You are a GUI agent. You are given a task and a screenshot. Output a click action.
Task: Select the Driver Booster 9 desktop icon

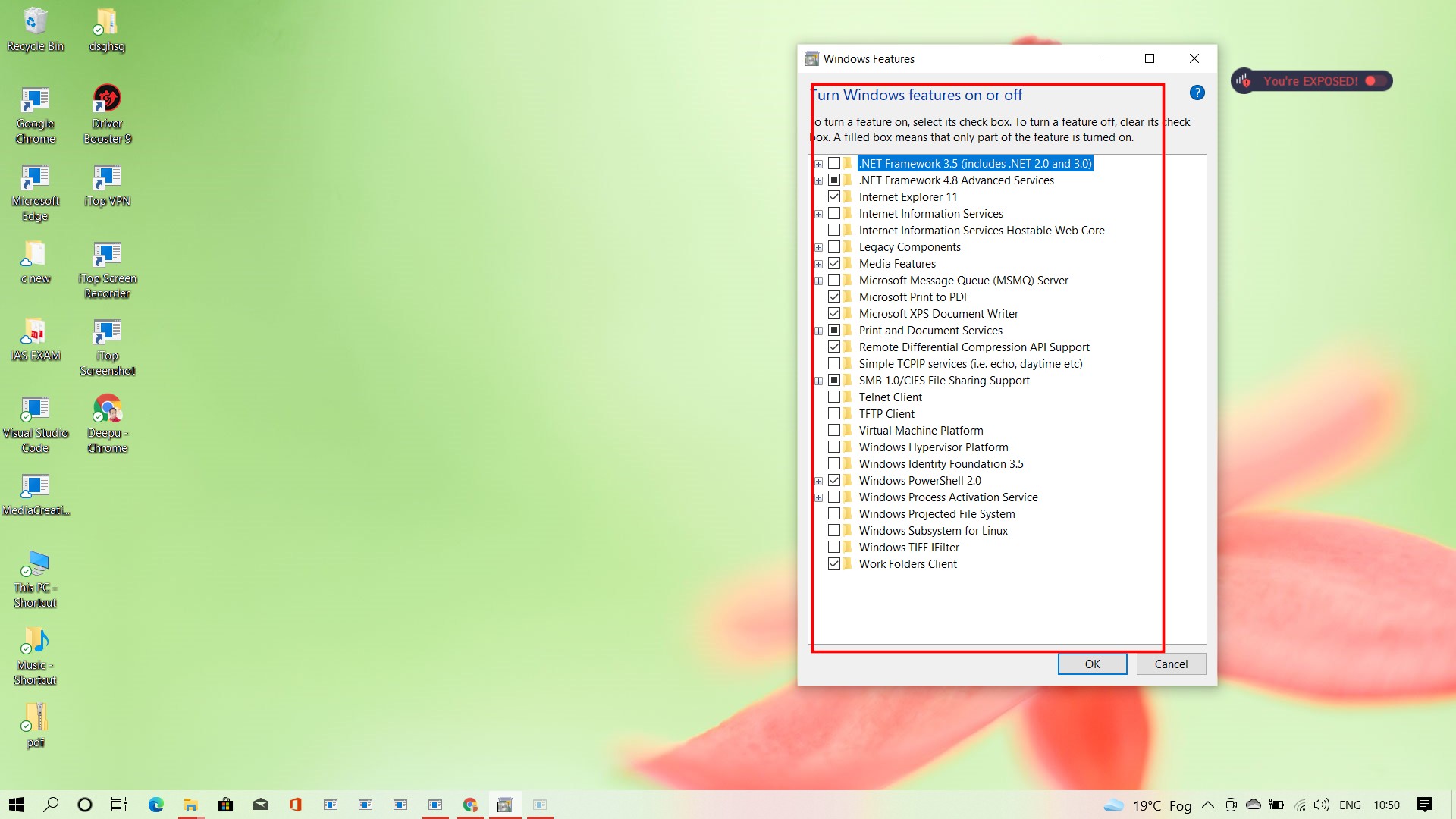[x=107, y=114]
